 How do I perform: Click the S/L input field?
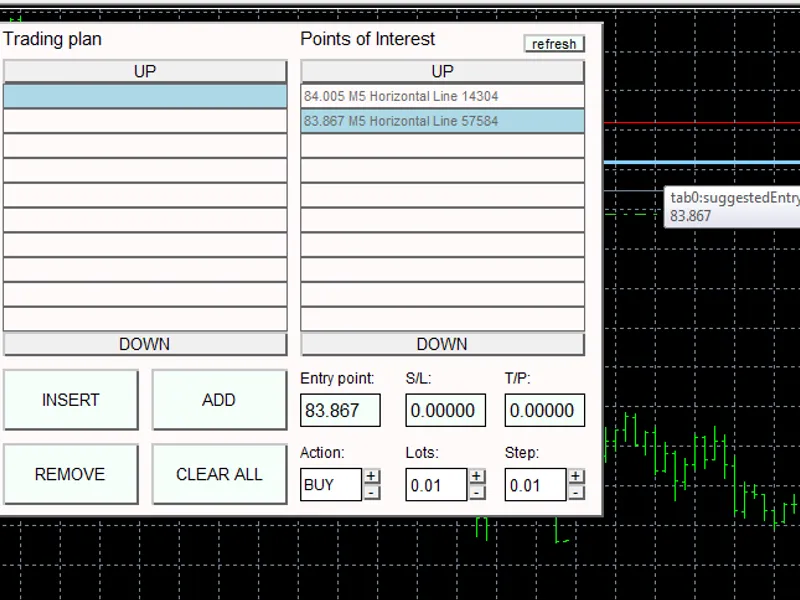[x=445, y=410]
